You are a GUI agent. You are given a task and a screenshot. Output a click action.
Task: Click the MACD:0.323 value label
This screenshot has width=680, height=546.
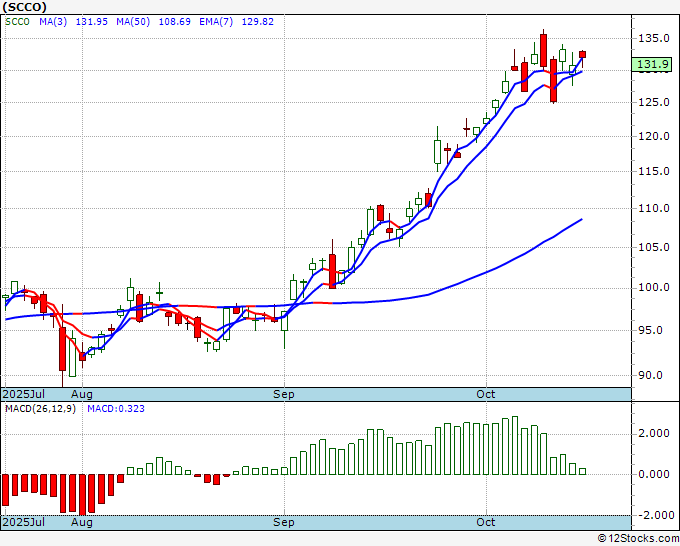[x=116, y=409]
